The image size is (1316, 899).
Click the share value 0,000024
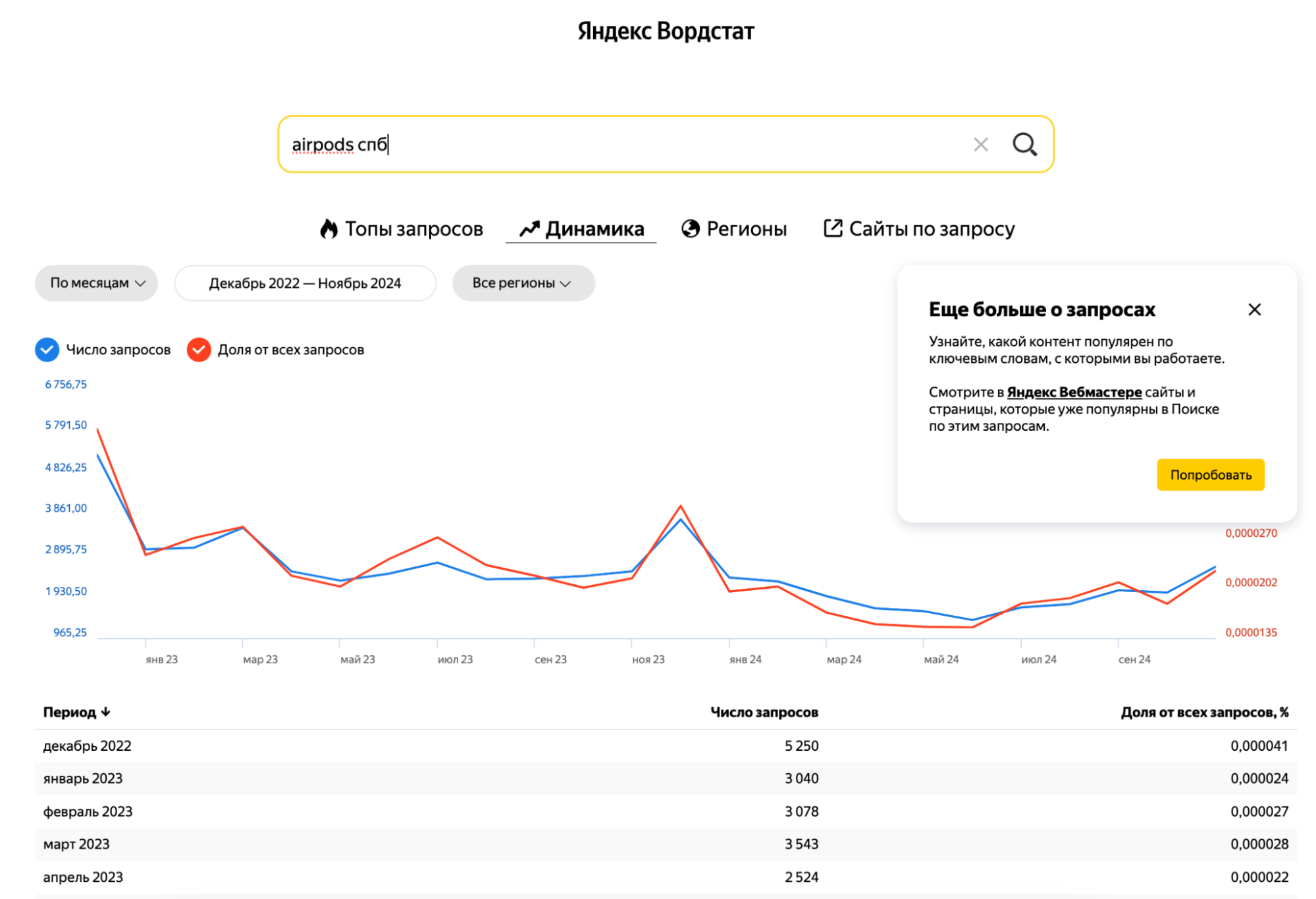coord(1259,778)
